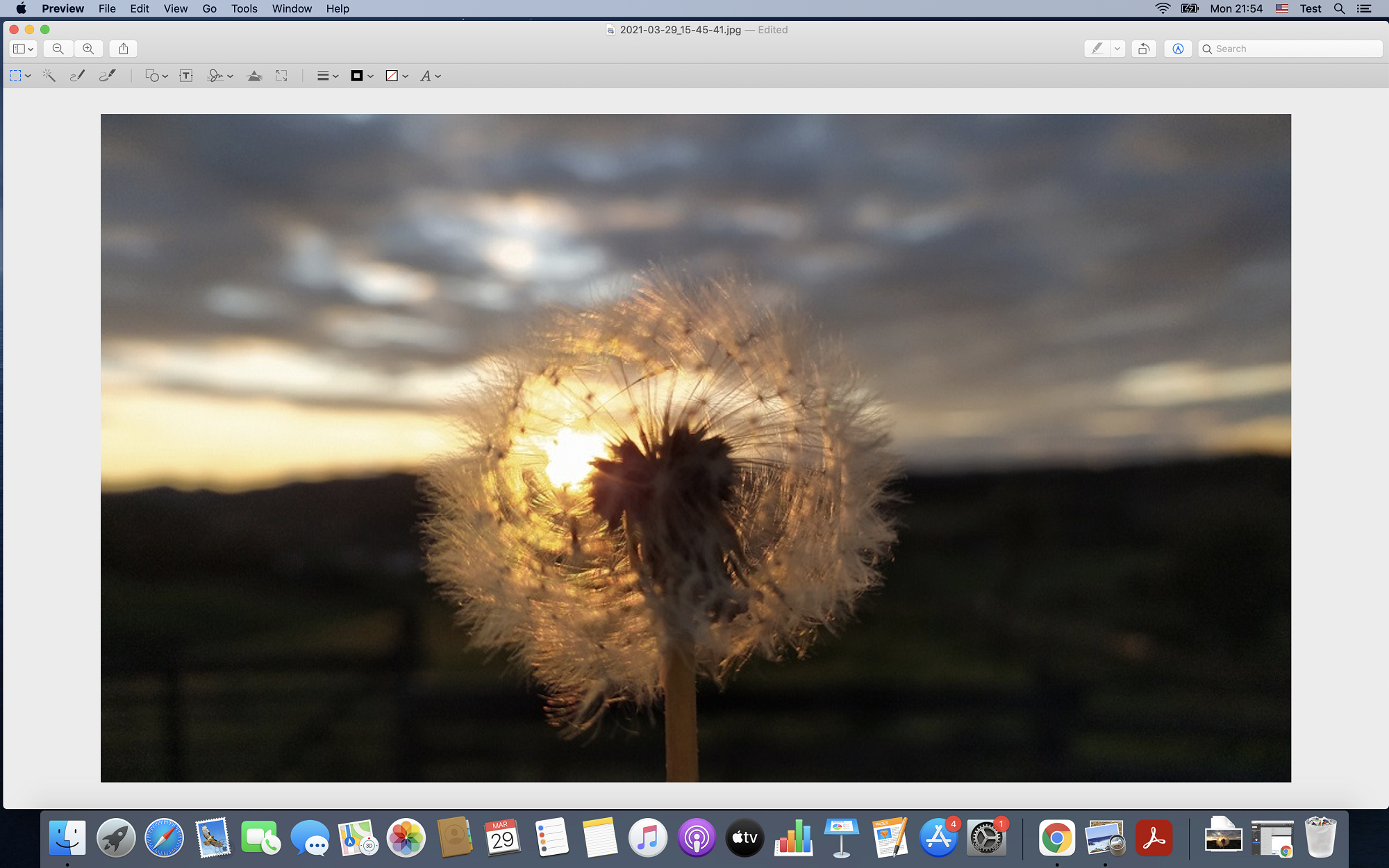The height and width of the screenshot is (868, 1389).
Task: Activate the Instant Alpha wand tool
Action: click(x=49, y=76)
